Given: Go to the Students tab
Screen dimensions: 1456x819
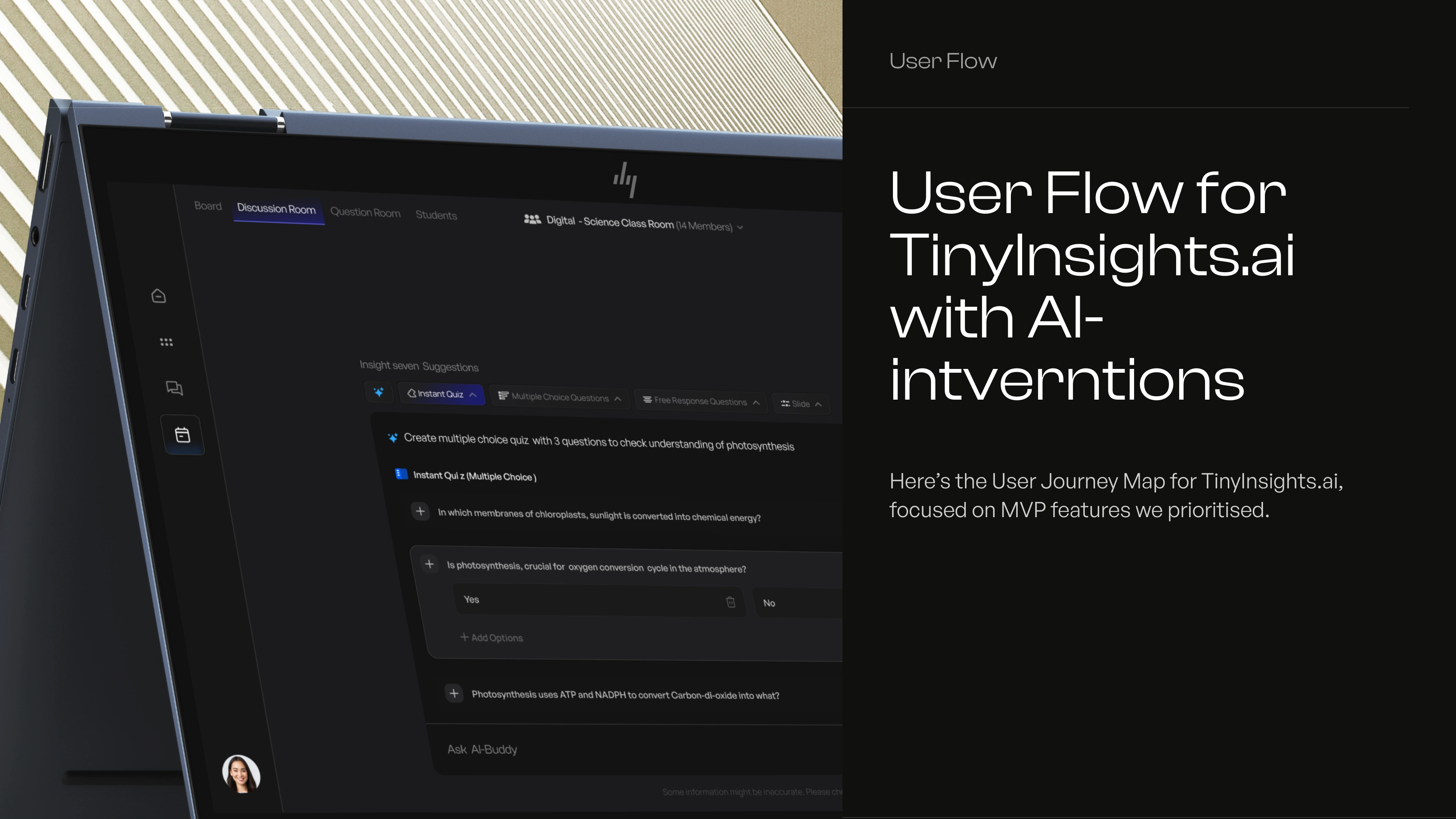Looking at the screenshot, I should point(436,215).
